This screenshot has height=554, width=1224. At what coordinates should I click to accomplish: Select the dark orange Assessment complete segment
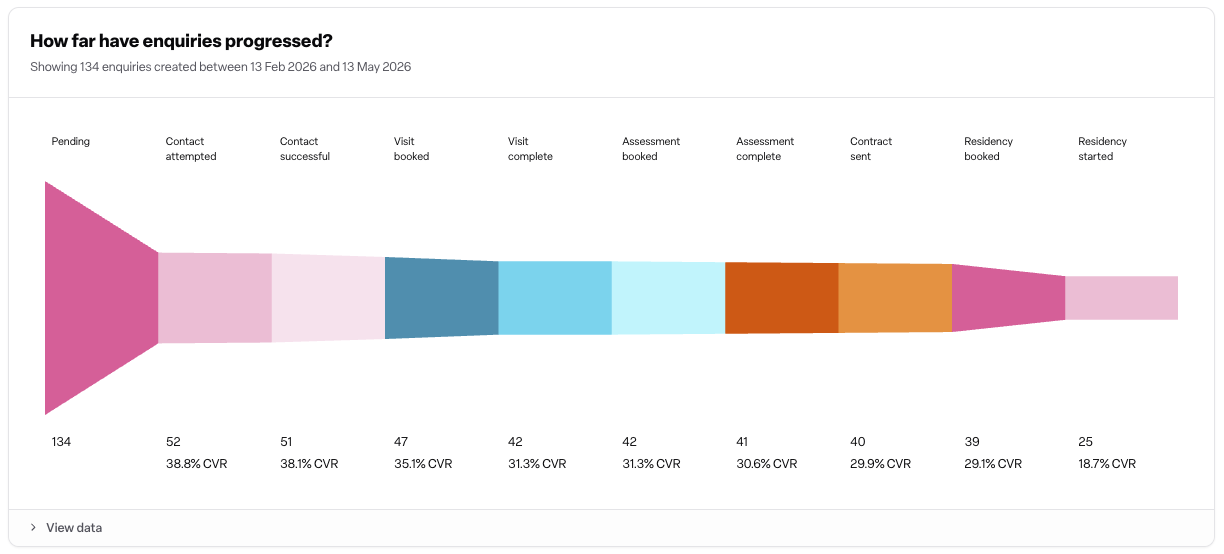tap(782, 298)
